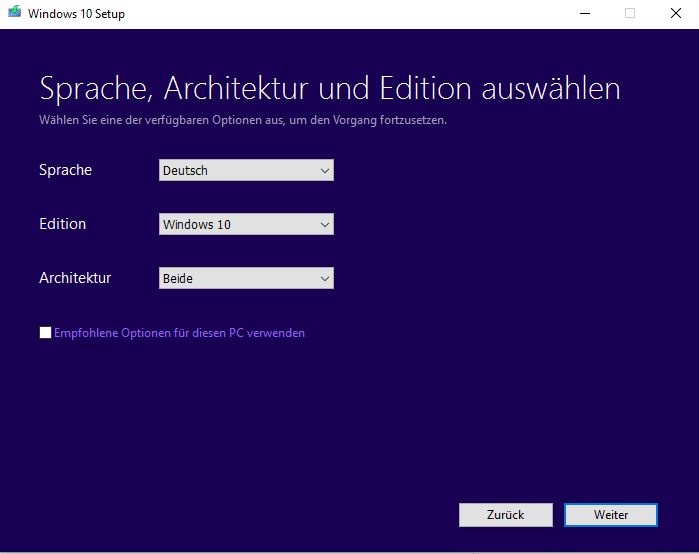699x554 pixels.
Task: Open the Sprache dropdown showing Deutsch
Action: tap(246, 170)
